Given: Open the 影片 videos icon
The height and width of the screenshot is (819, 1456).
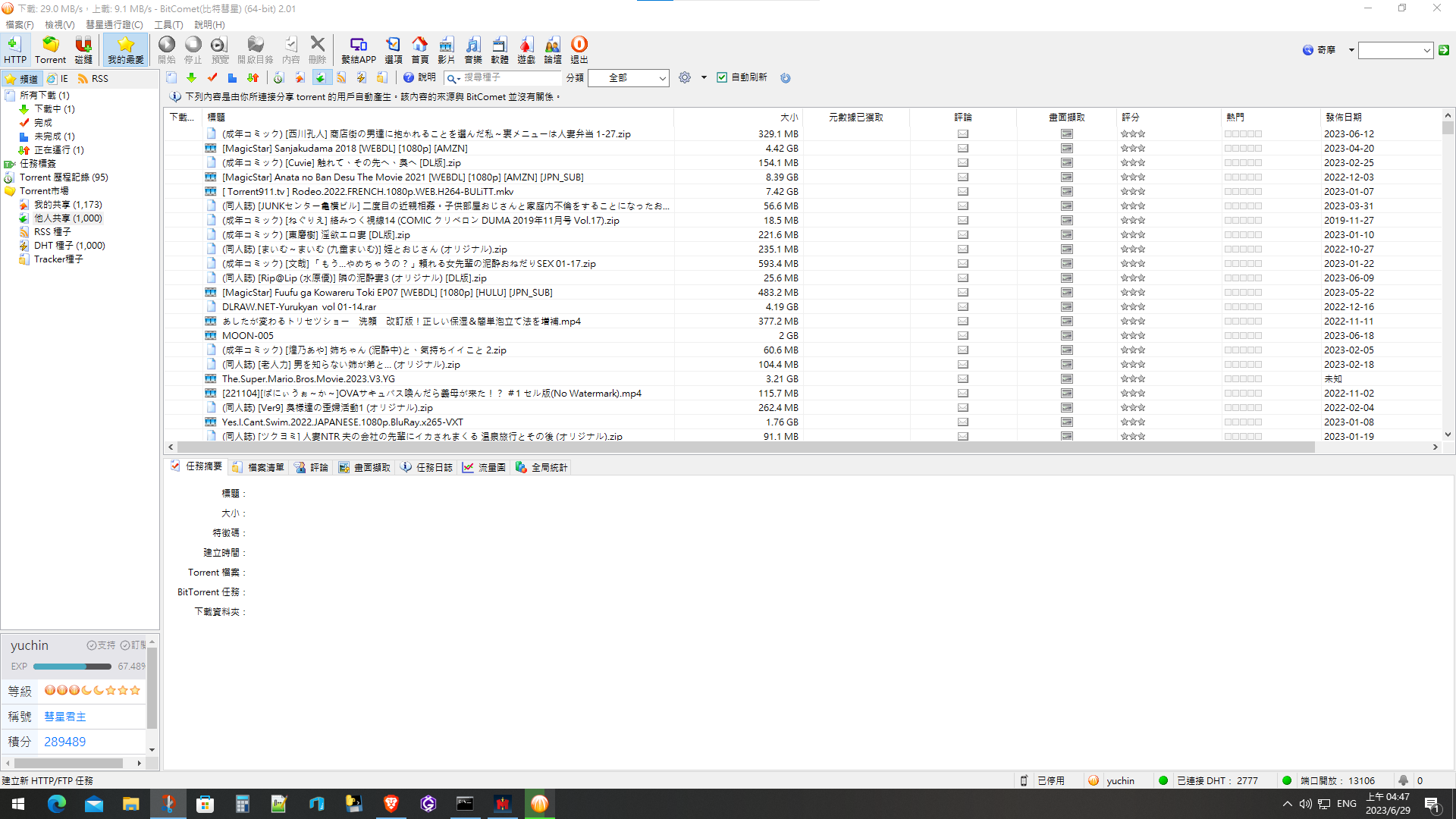Looking at the screenshot, I should 446,49.
